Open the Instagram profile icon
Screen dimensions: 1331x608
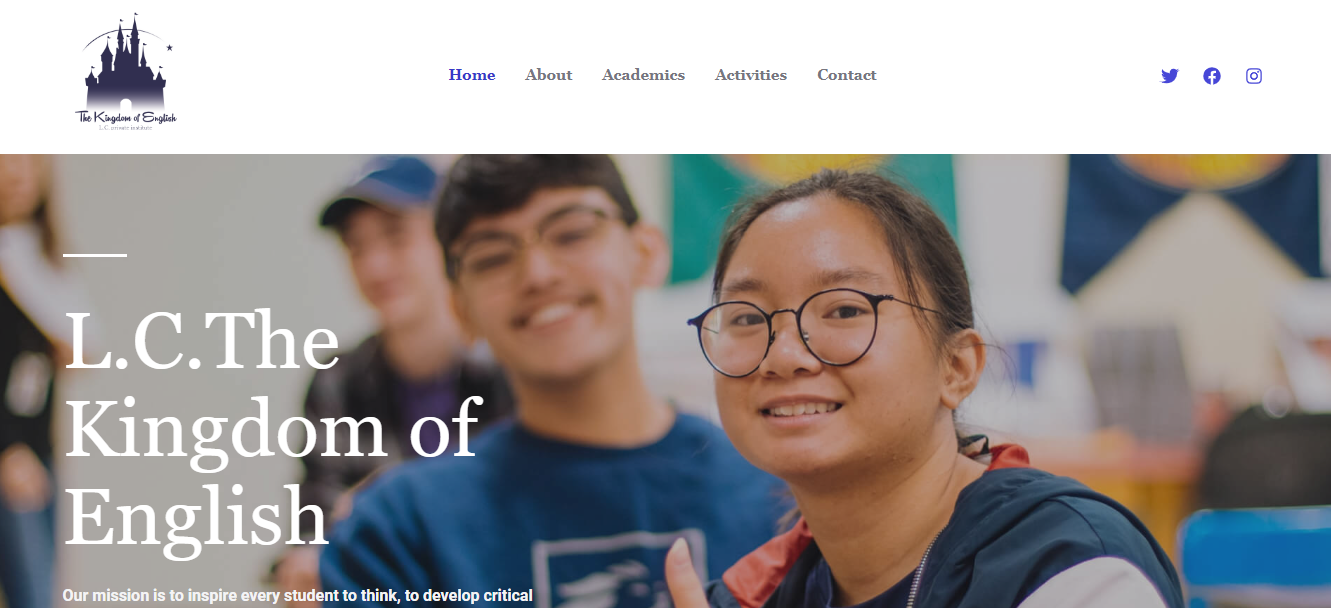pyautogui.click(x=1254, y=76)
